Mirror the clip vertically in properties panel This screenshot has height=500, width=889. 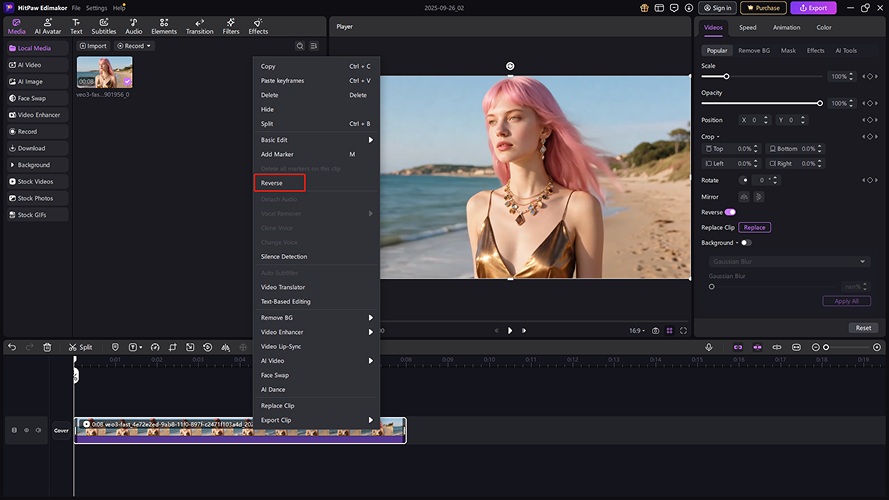(x=759, y=197)
